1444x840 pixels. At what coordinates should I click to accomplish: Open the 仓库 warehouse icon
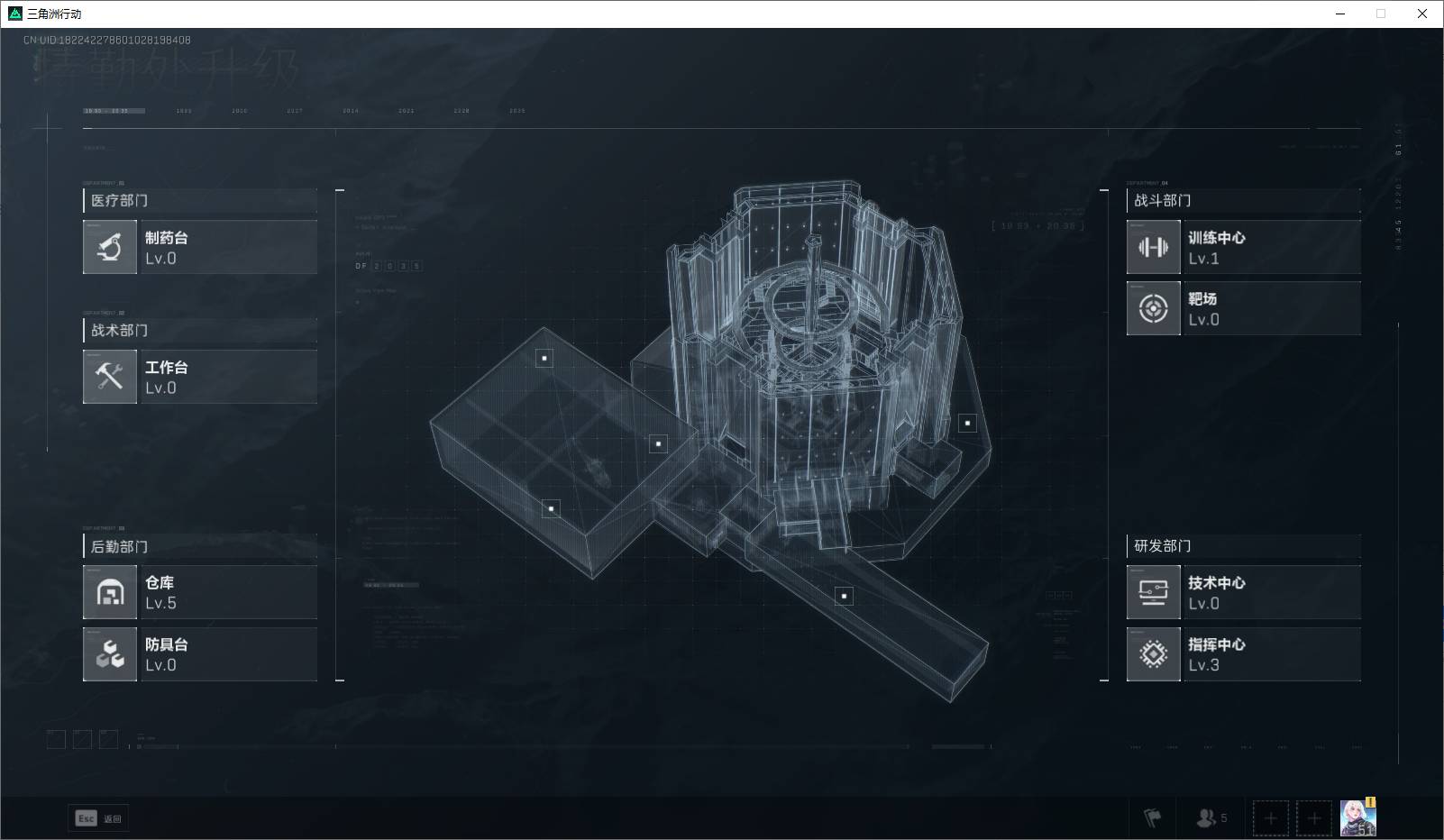[x=110, y=592]
